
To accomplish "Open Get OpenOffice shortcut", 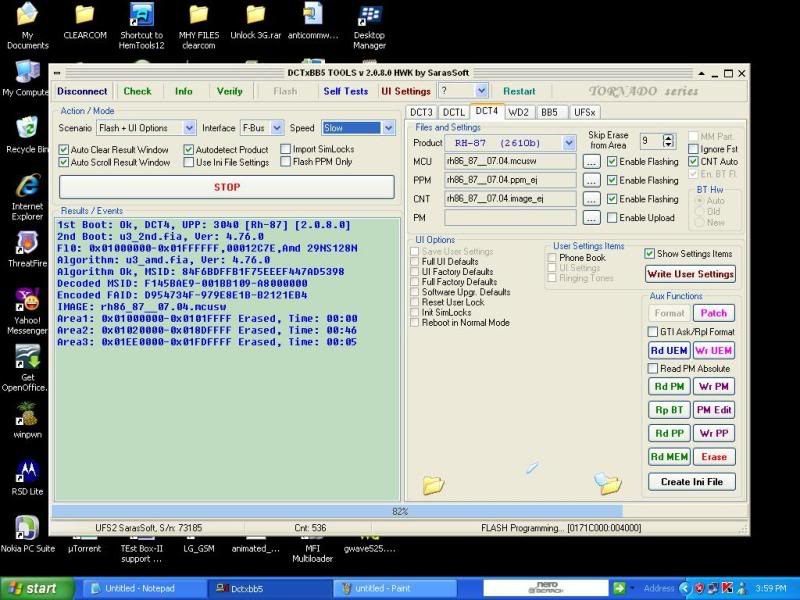I will pos(27,368).
